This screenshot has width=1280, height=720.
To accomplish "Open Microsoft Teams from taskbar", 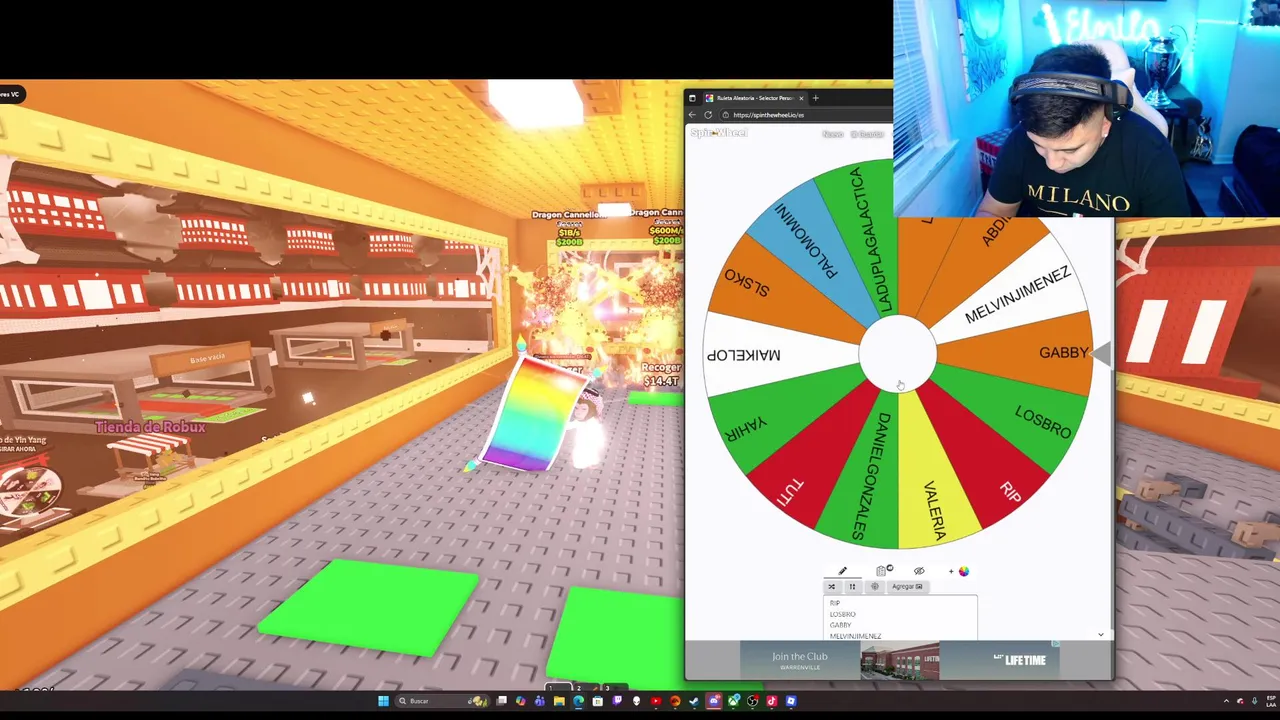I will tap(540, 701).
